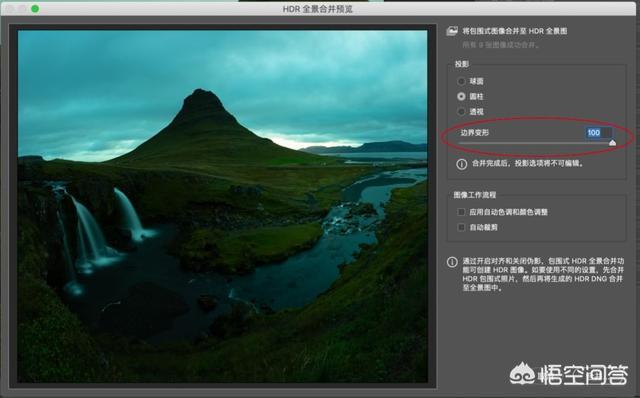Click the HDR 全景合并预览 window title
640x398 pixels.
(x=318, y=9)
